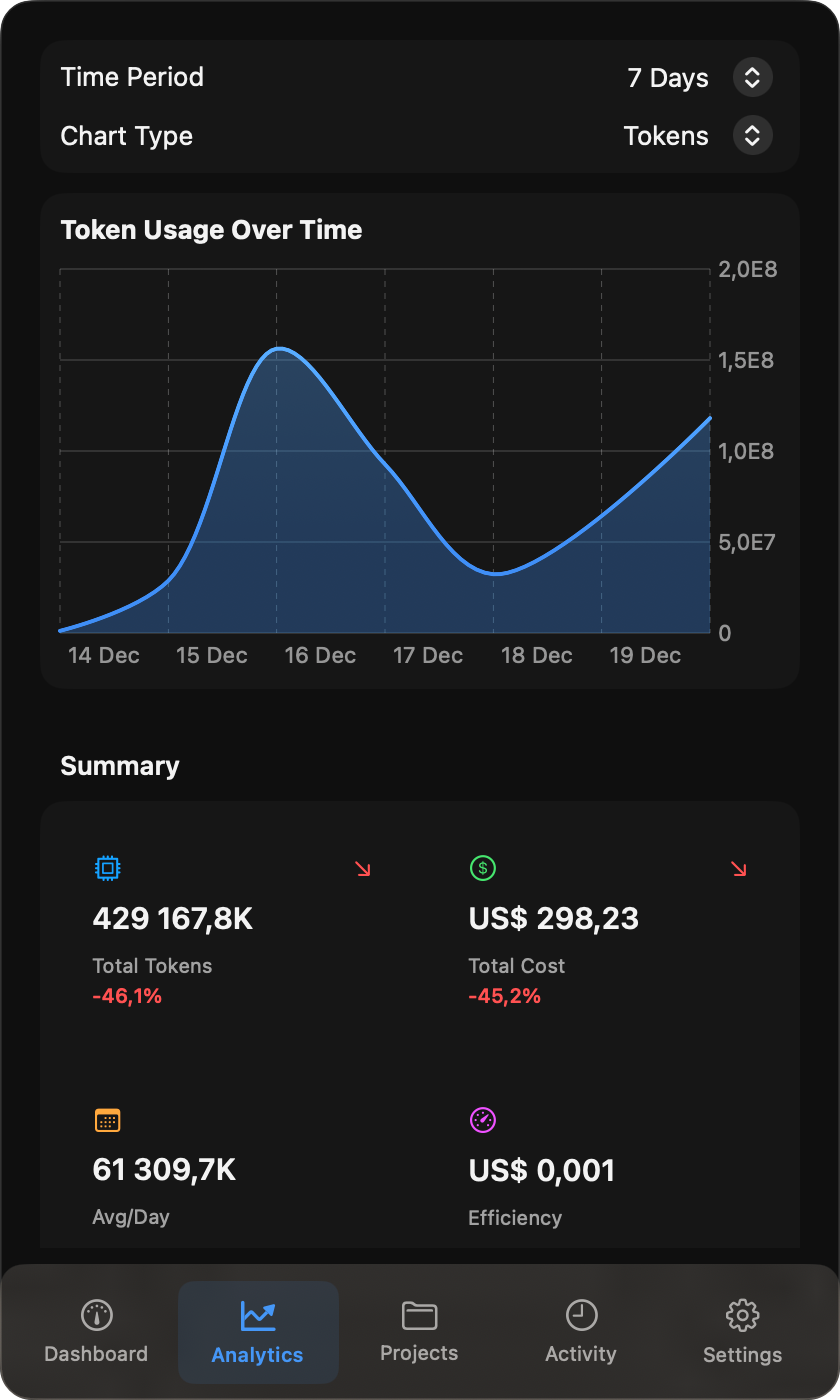Click the orange calendar icon above Avg/Day
This screenshot has height=1400, width=840.
(x=107, y=1120)
